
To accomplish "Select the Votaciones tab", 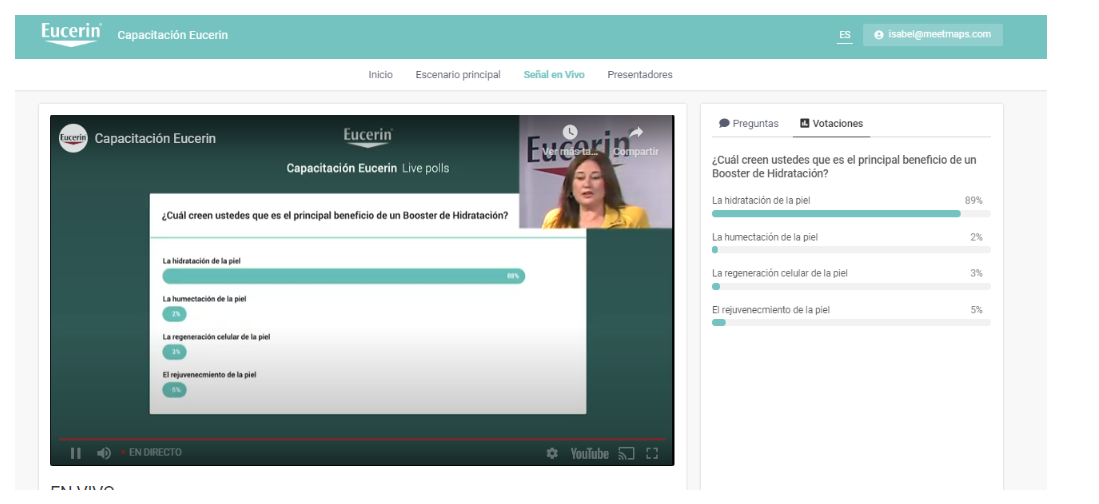I will [x=831, y=123].
